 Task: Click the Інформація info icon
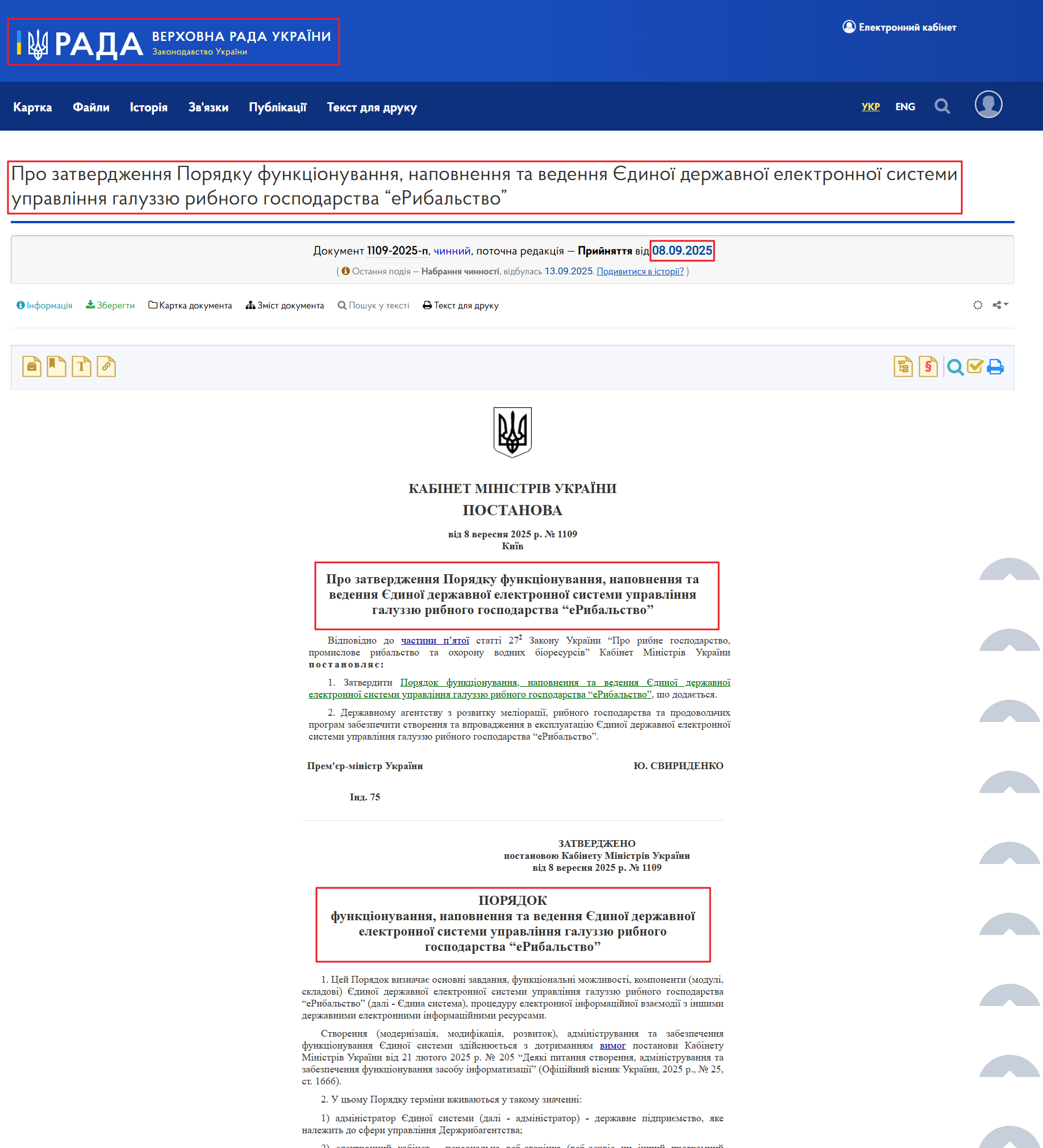(20, 305)
